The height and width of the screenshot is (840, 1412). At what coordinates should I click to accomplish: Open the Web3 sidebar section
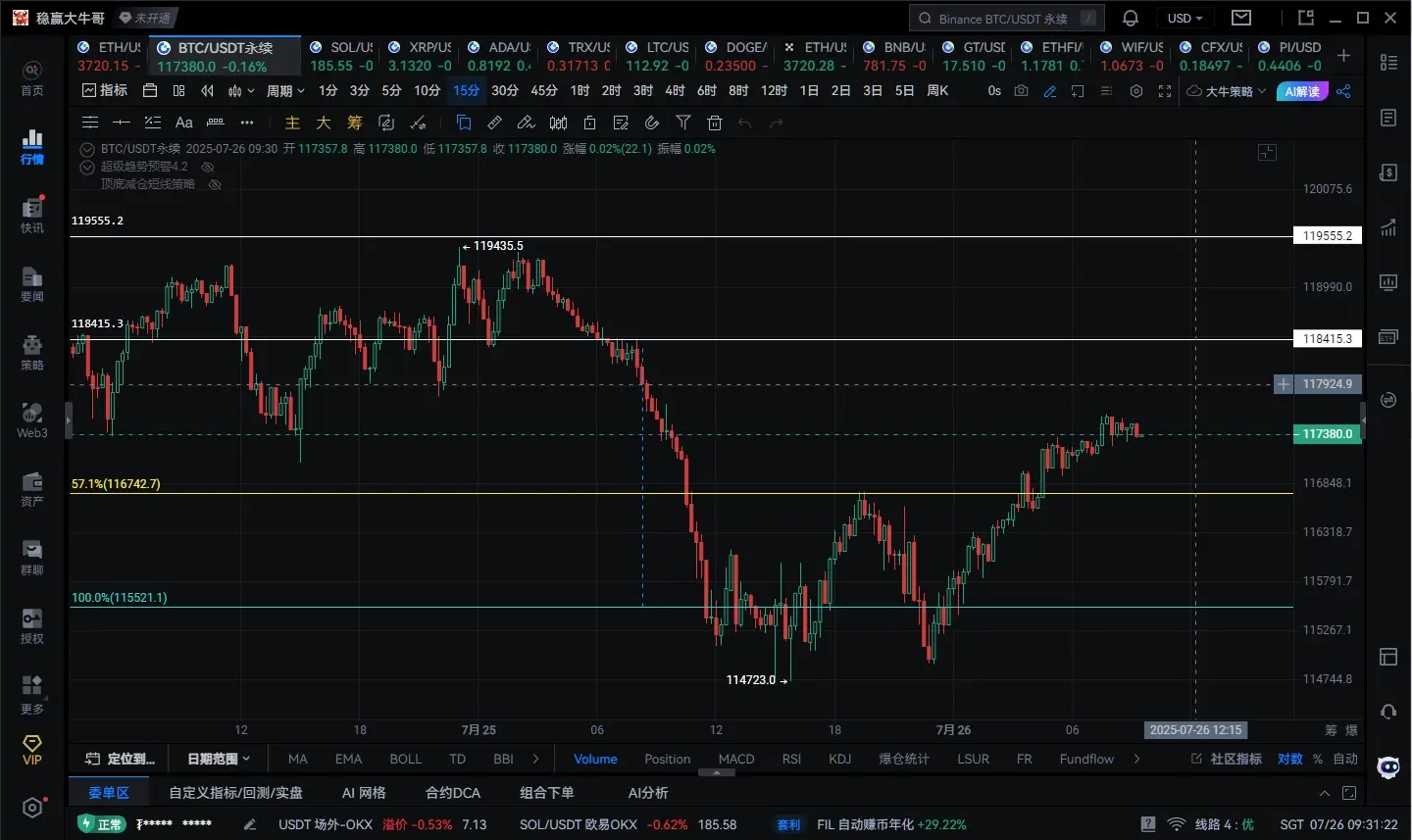click(x=32, y=421)
